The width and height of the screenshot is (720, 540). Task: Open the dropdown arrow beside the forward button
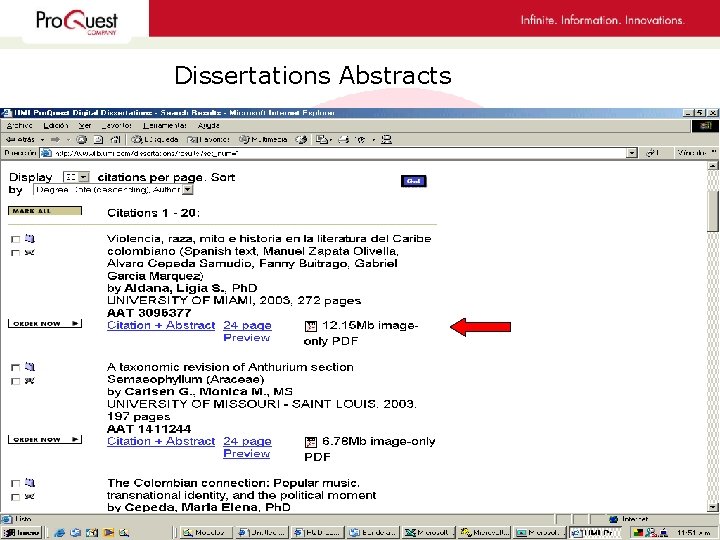pos(68,139)
